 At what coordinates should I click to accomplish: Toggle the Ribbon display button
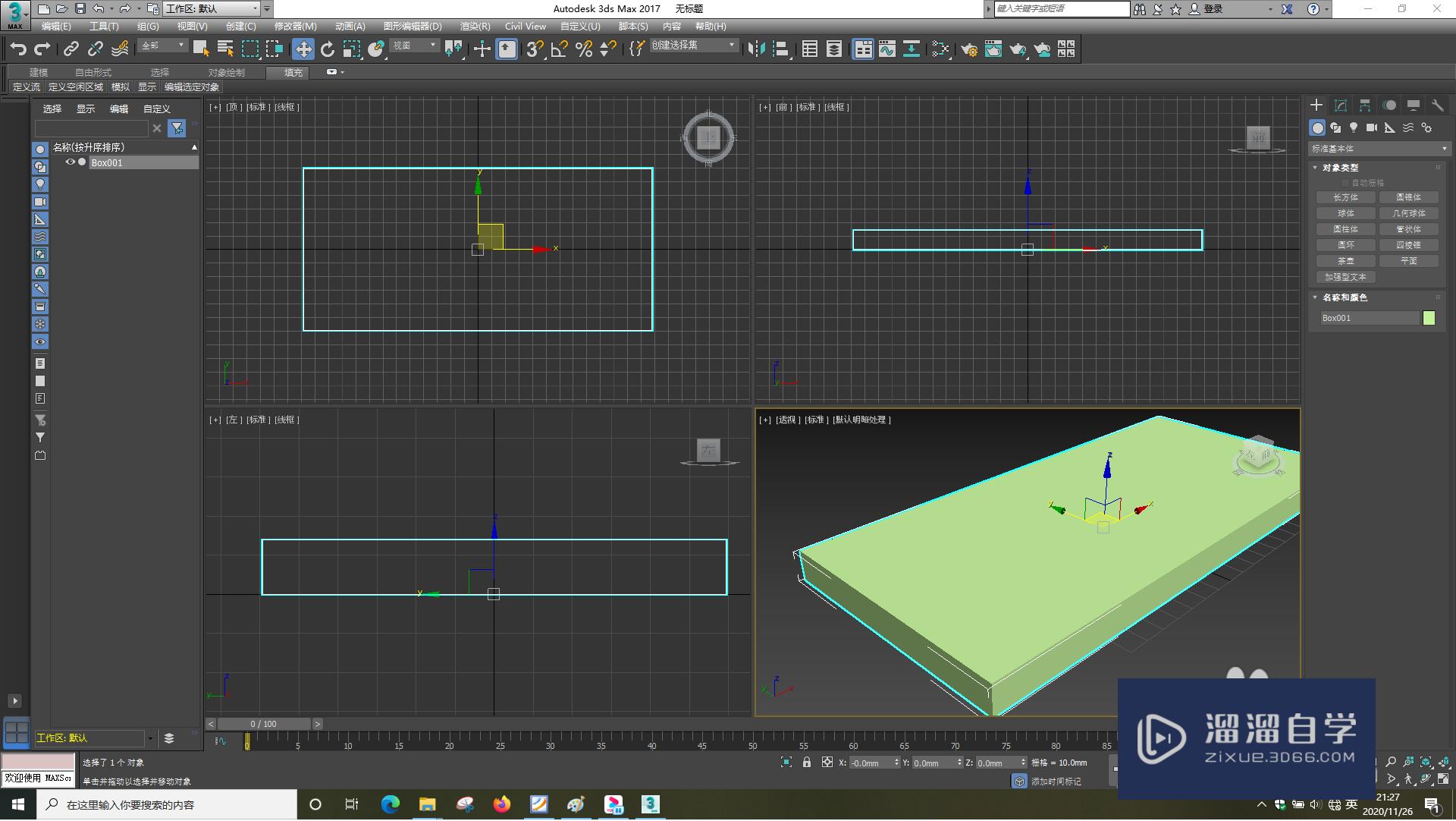(863, 49)
